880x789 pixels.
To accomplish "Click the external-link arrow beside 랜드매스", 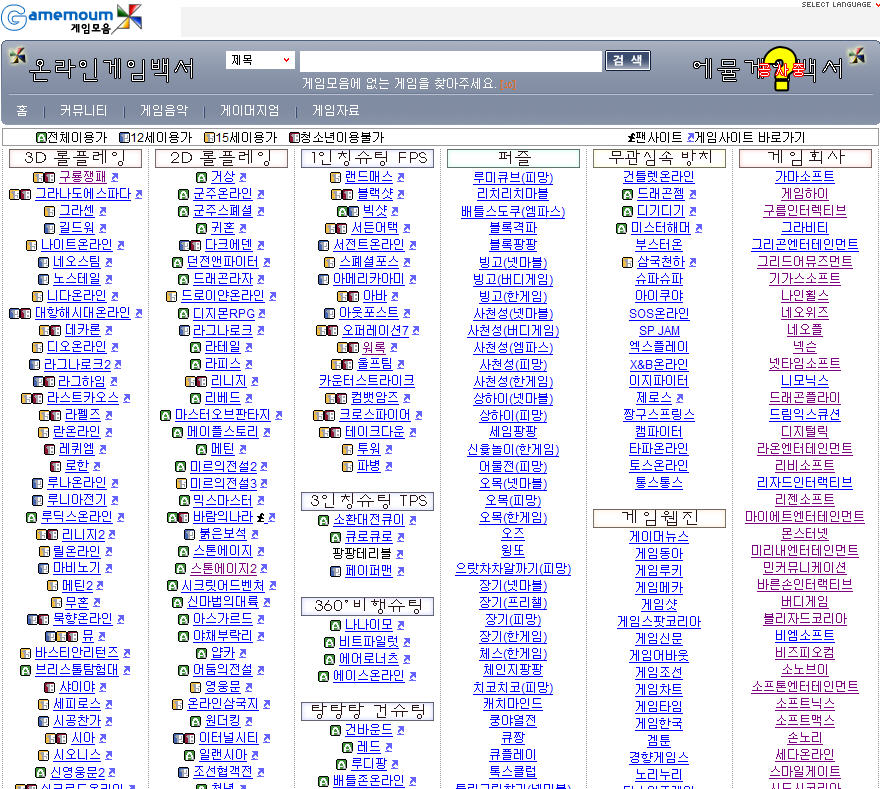I will 401,177.
